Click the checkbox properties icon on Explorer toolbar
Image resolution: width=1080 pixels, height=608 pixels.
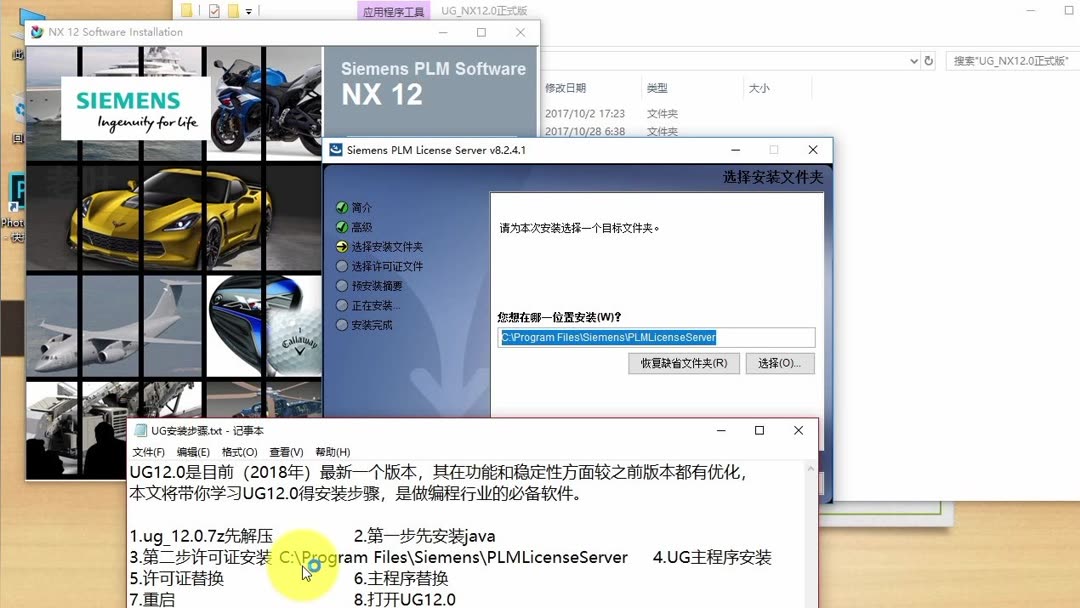click(x=215, y=10)
